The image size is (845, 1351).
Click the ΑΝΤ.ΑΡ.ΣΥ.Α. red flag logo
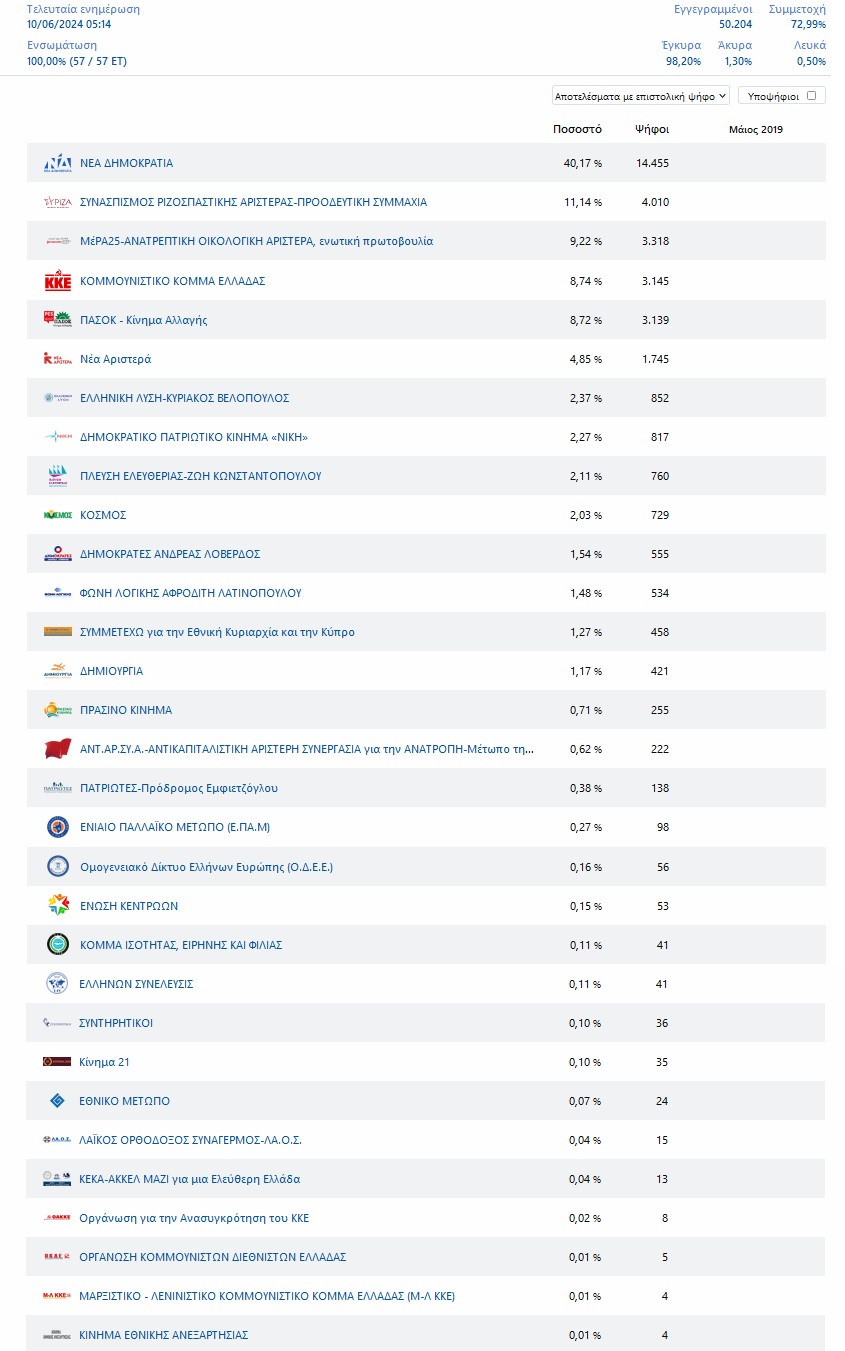tap(58, 749)
